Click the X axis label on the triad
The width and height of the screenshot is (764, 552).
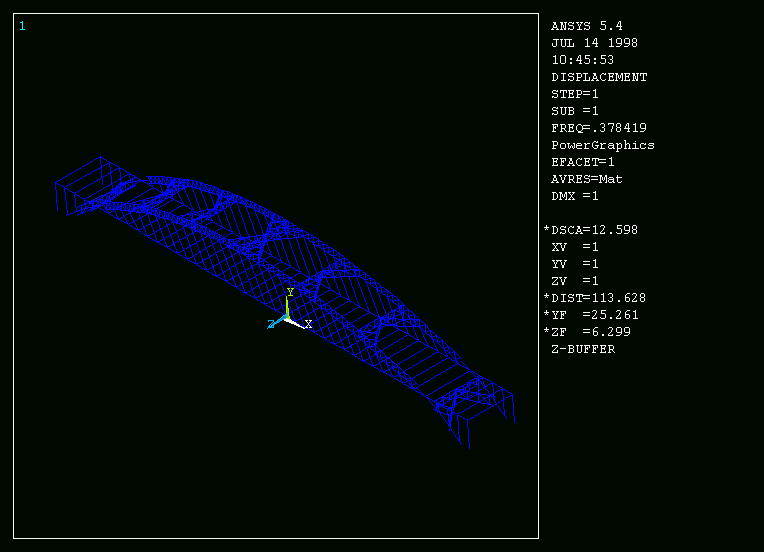click(x=308, y=324)
